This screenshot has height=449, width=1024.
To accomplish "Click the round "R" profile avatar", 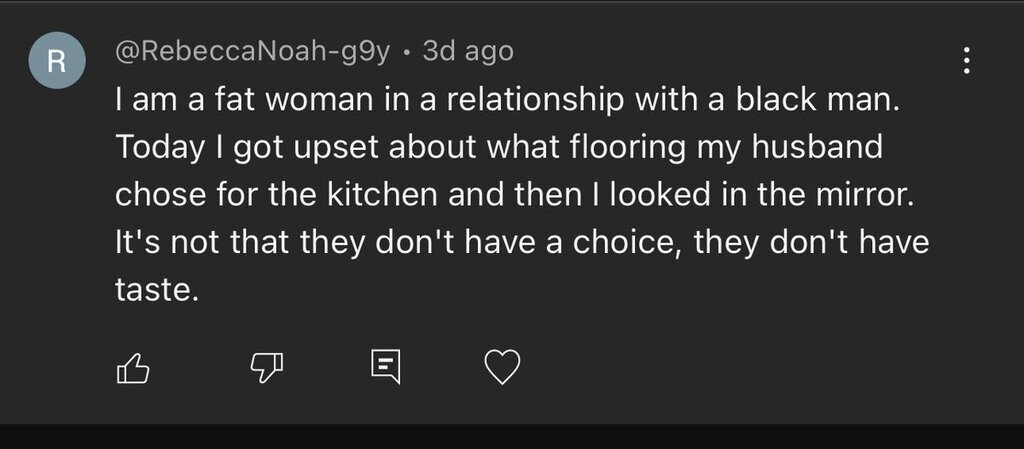I will (56, 61).
